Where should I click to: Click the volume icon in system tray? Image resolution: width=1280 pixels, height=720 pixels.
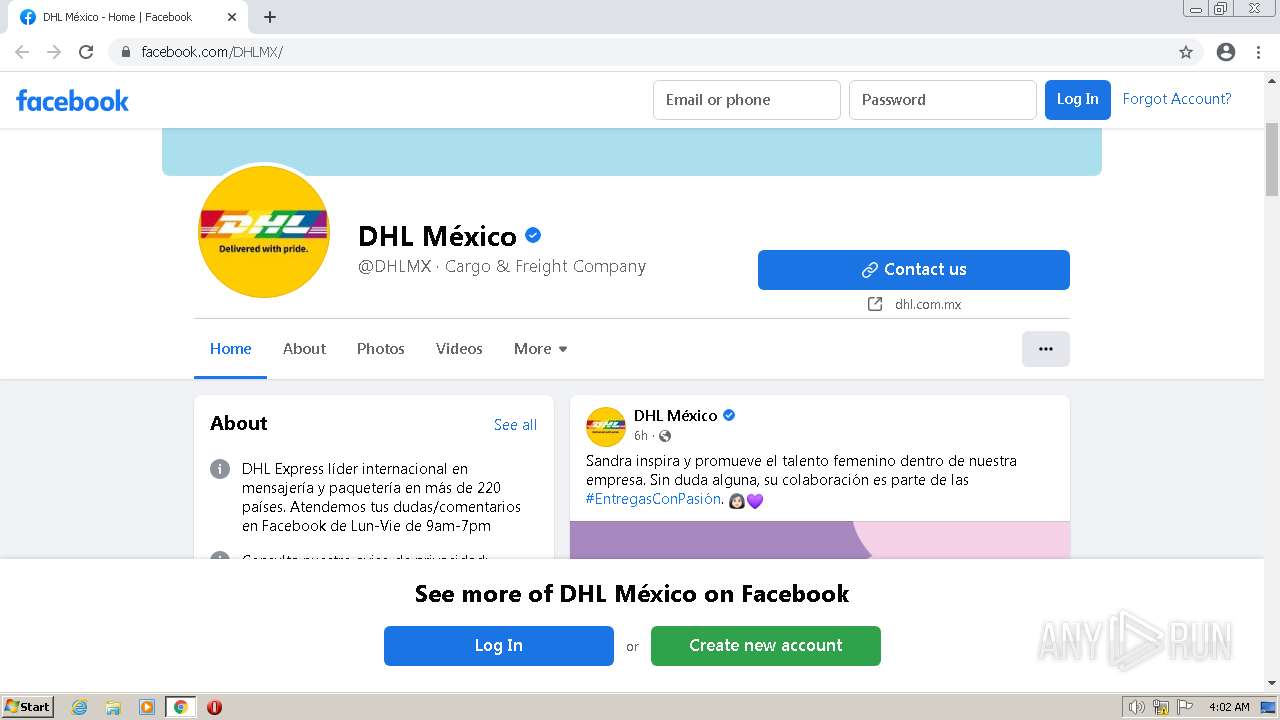1137,707
